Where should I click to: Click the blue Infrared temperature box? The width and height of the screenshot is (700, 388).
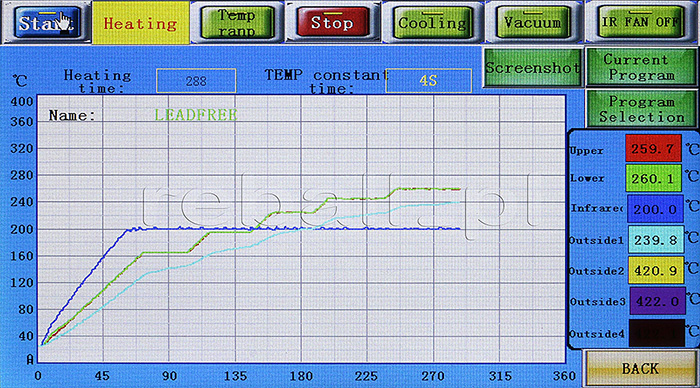[x=655, y=209]
